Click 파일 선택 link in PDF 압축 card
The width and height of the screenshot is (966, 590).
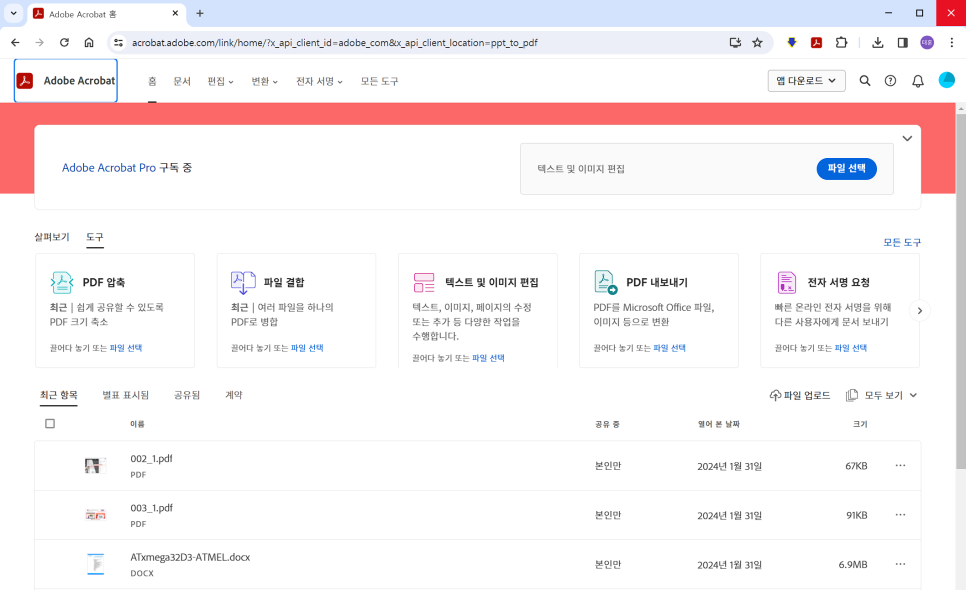pyautogui.click(x=126, y=348)
